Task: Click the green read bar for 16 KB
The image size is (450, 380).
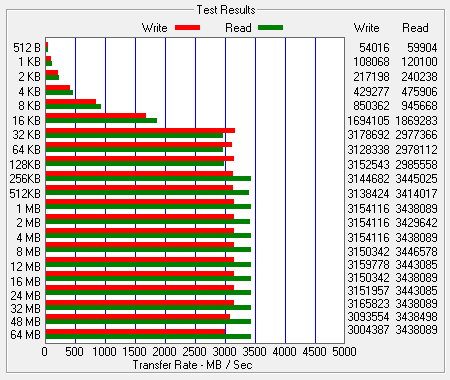Action: click(101, 120)
